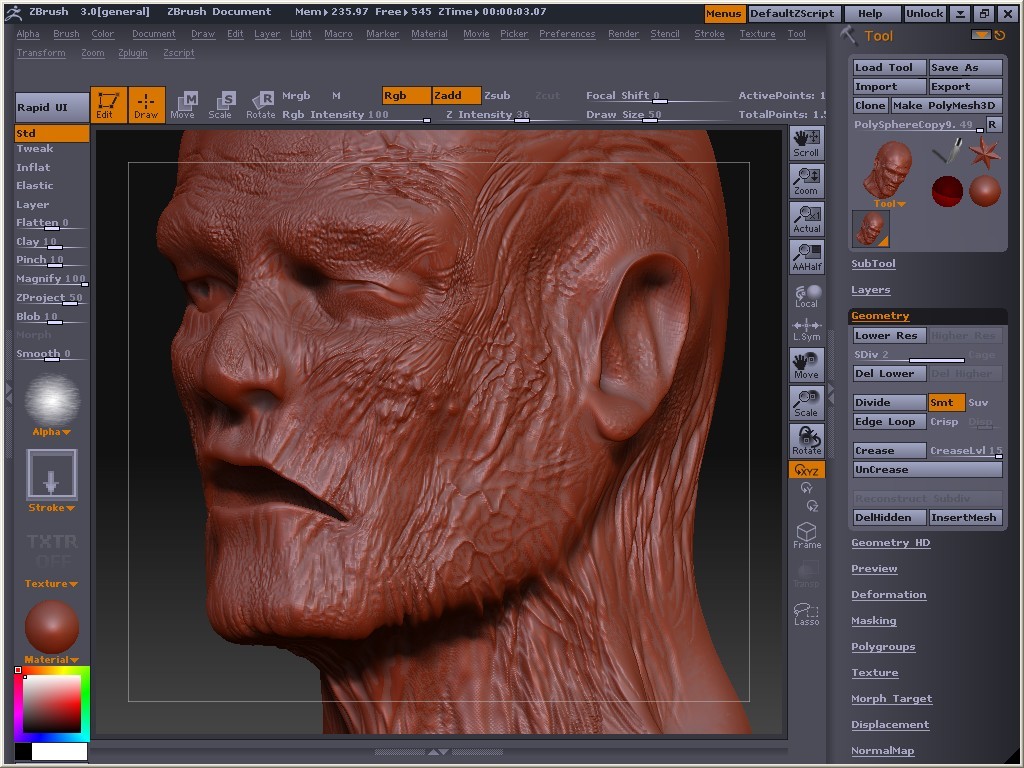Click the PolySphereCopy9 head thumbnail below Tool
Viewport: 1024px width, 768px height.
point(871,229)
